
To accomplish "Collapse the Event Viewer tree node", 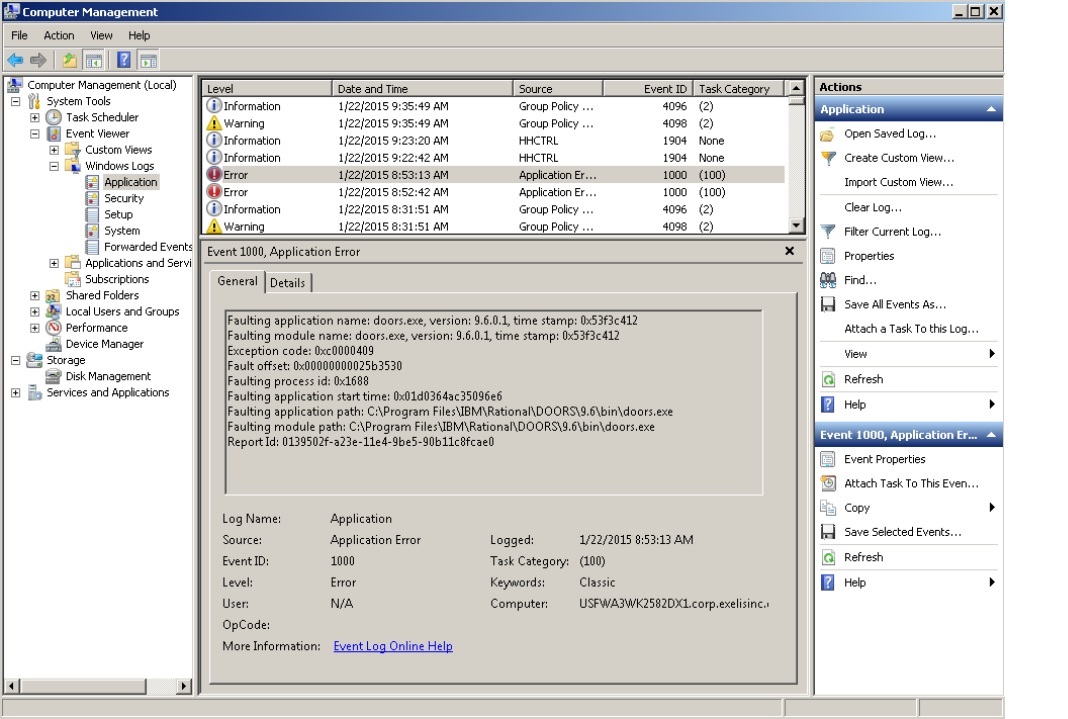I will pos(35,133).
